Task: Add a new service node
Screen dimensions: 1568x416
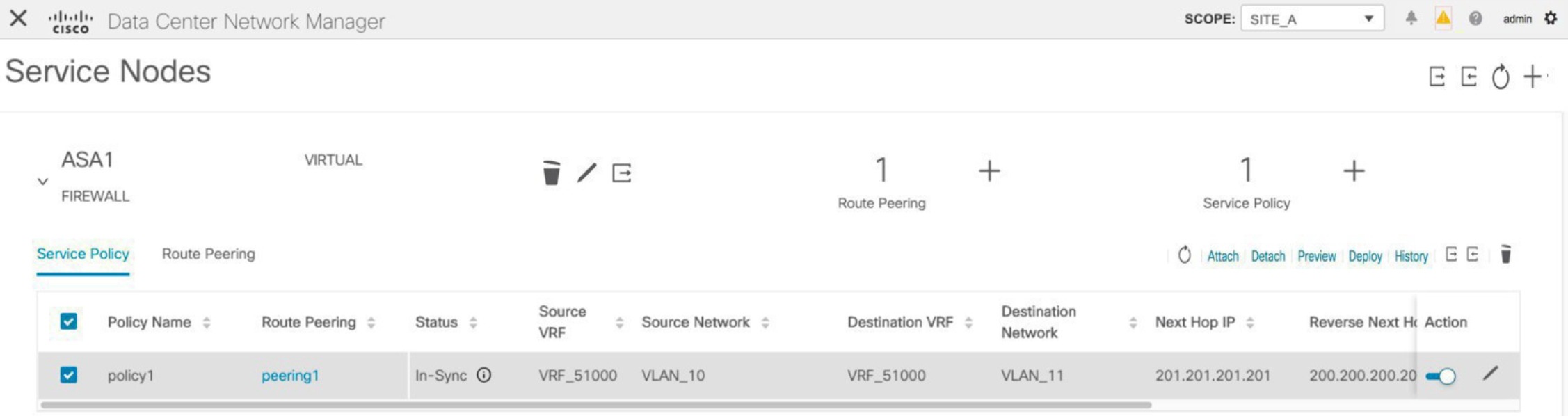Action: click(x=1533, y=76)
